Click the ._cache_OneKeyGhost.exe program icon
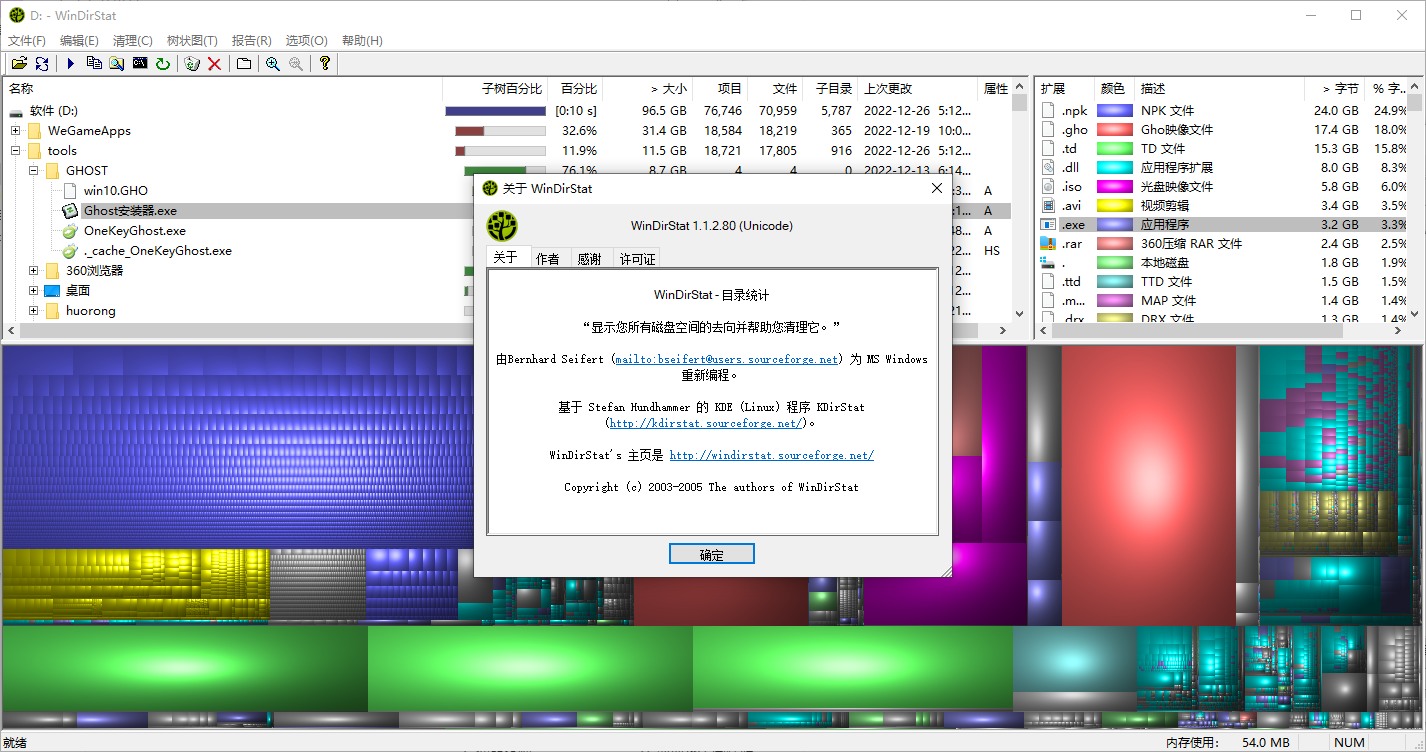Screen dimensions: 1426x752 tap(70, 251)
